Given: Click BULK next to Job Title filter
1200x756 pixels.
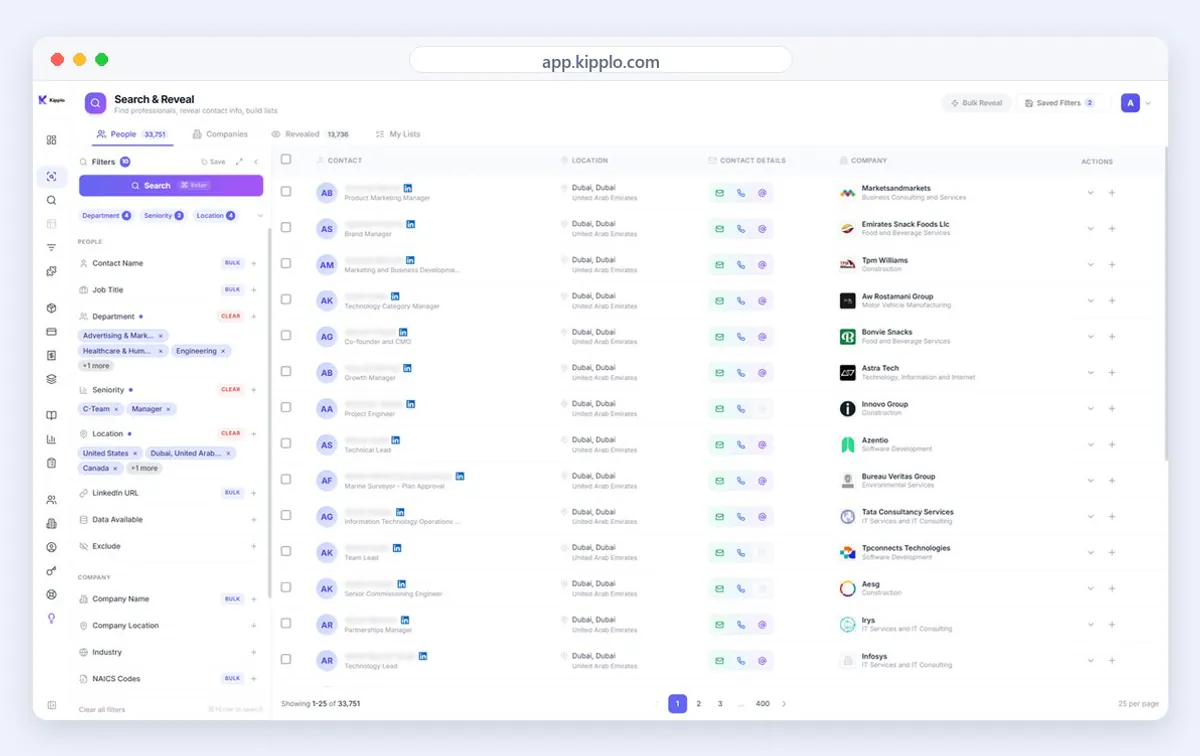Looking at the screenshot, I should click(x=233, y=290).
